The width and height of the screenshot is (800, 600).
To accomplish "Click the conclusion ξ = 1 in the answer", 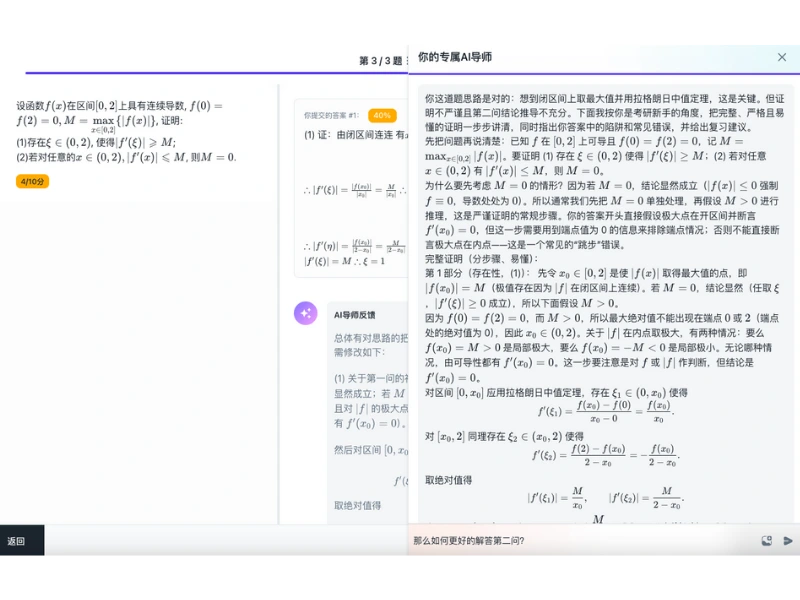I will click(x=373, y=261).
